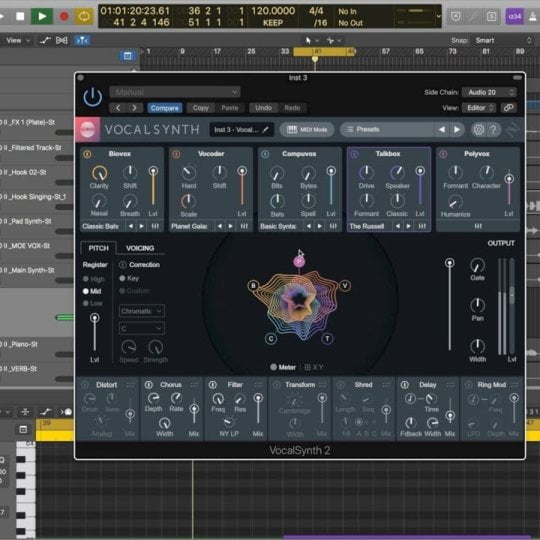Toggle Biovox module power
The height and width of the screenshot is (540, 540).
pos(87,154)
